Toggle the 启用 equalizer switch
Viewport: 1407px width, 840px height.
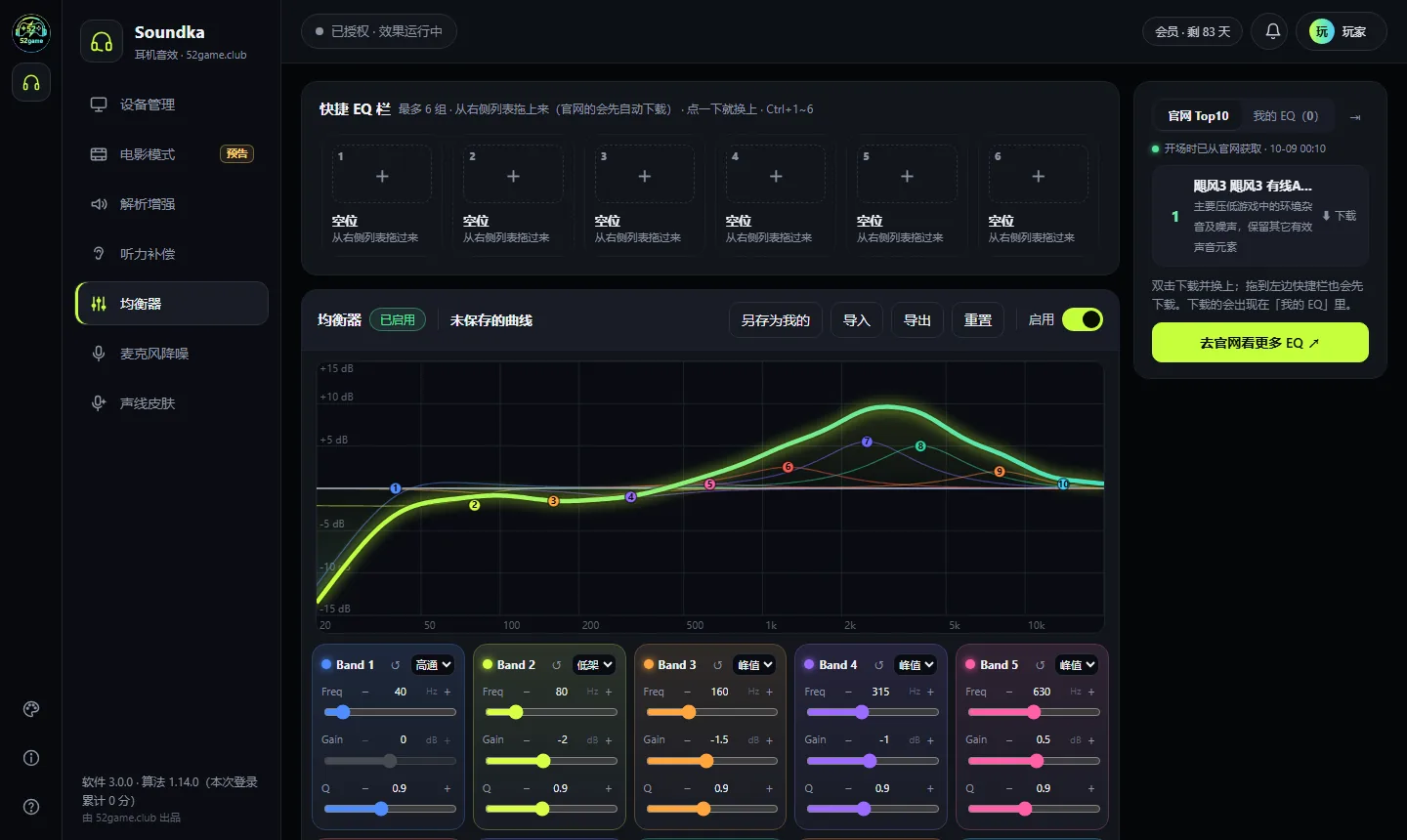[1083, 319]
